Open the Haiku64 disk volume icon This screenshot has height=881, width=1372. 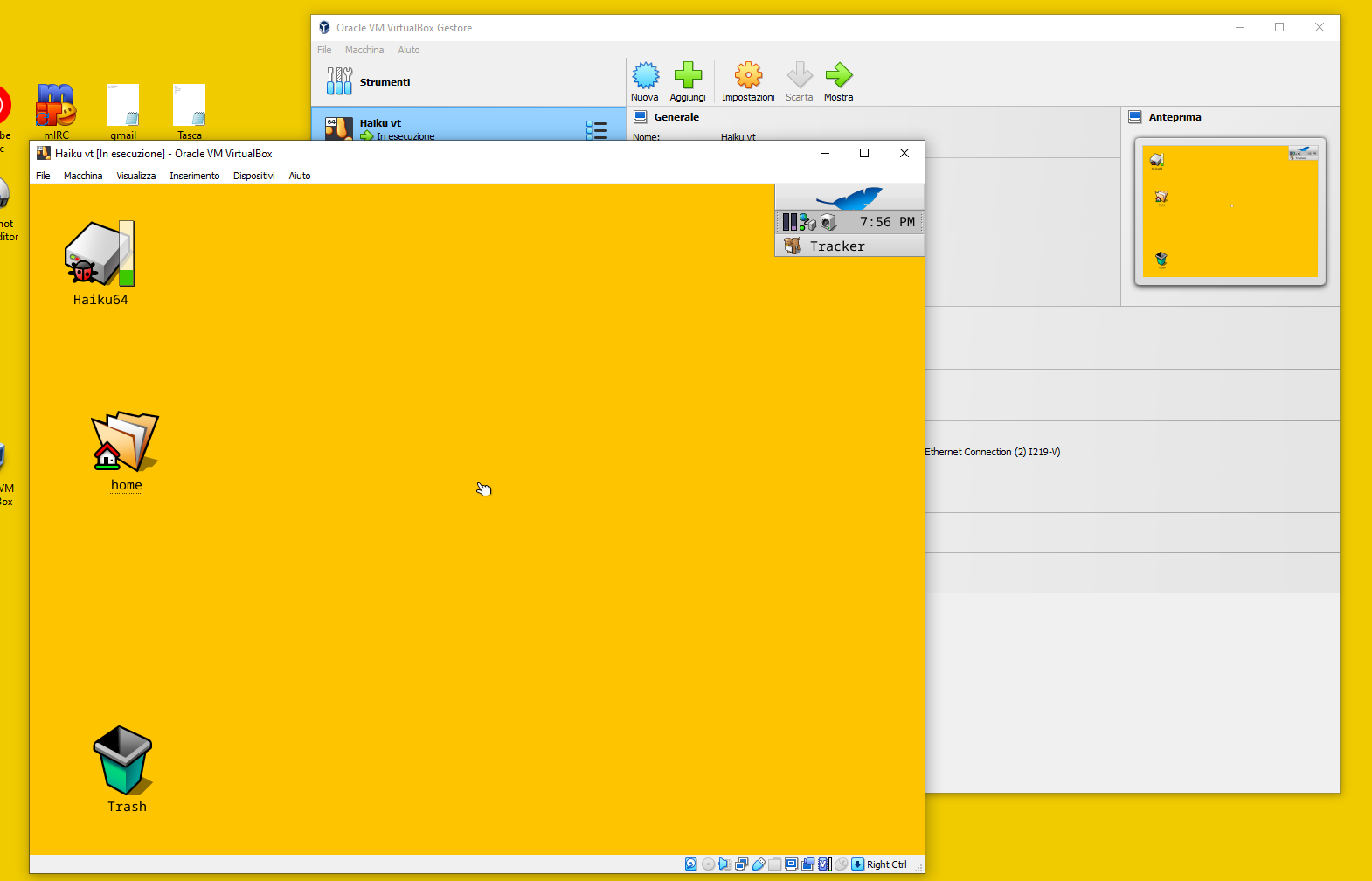click(100, 263)
